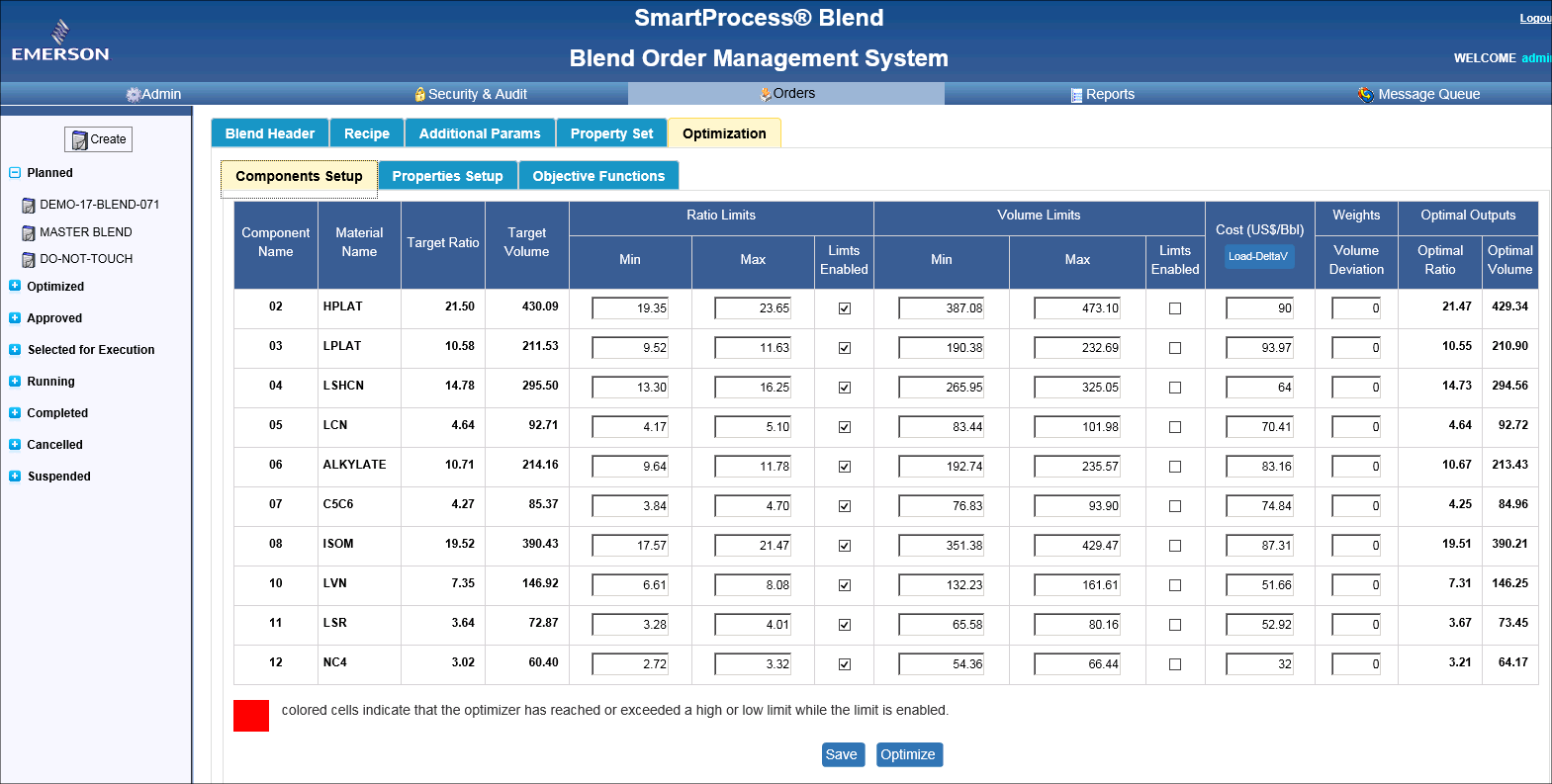Click the Reports document icon
This screenshot has width=1552, height=784.
coord(1076,95)
